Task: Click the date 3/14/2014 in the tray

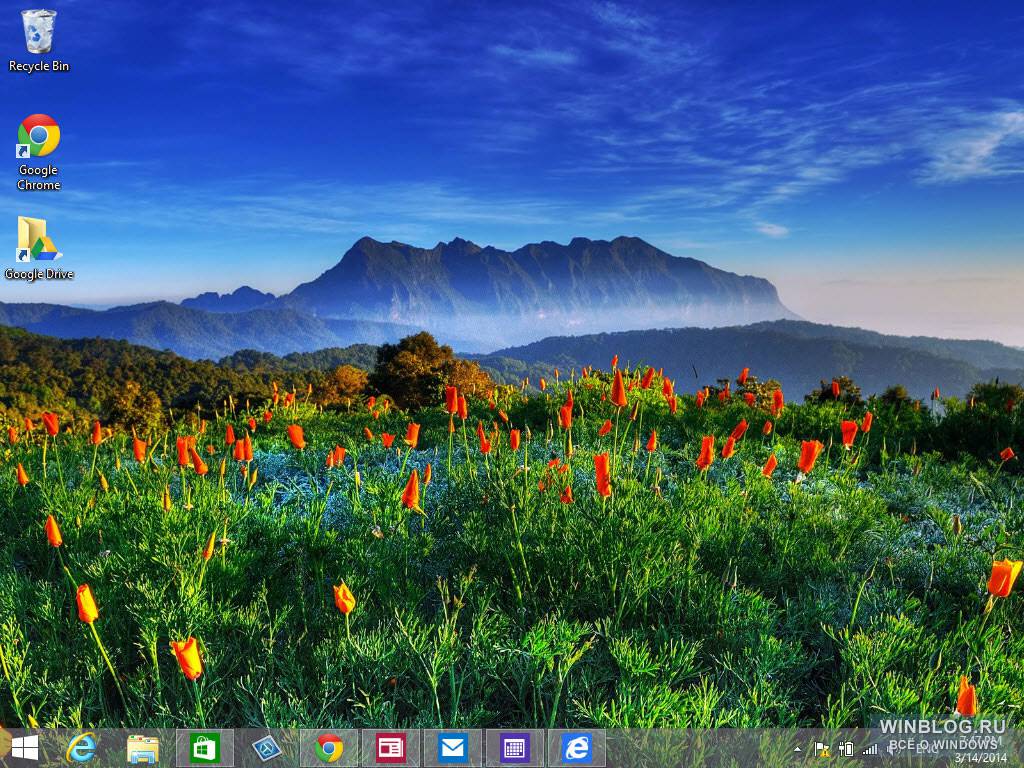Action: point(980,759)
